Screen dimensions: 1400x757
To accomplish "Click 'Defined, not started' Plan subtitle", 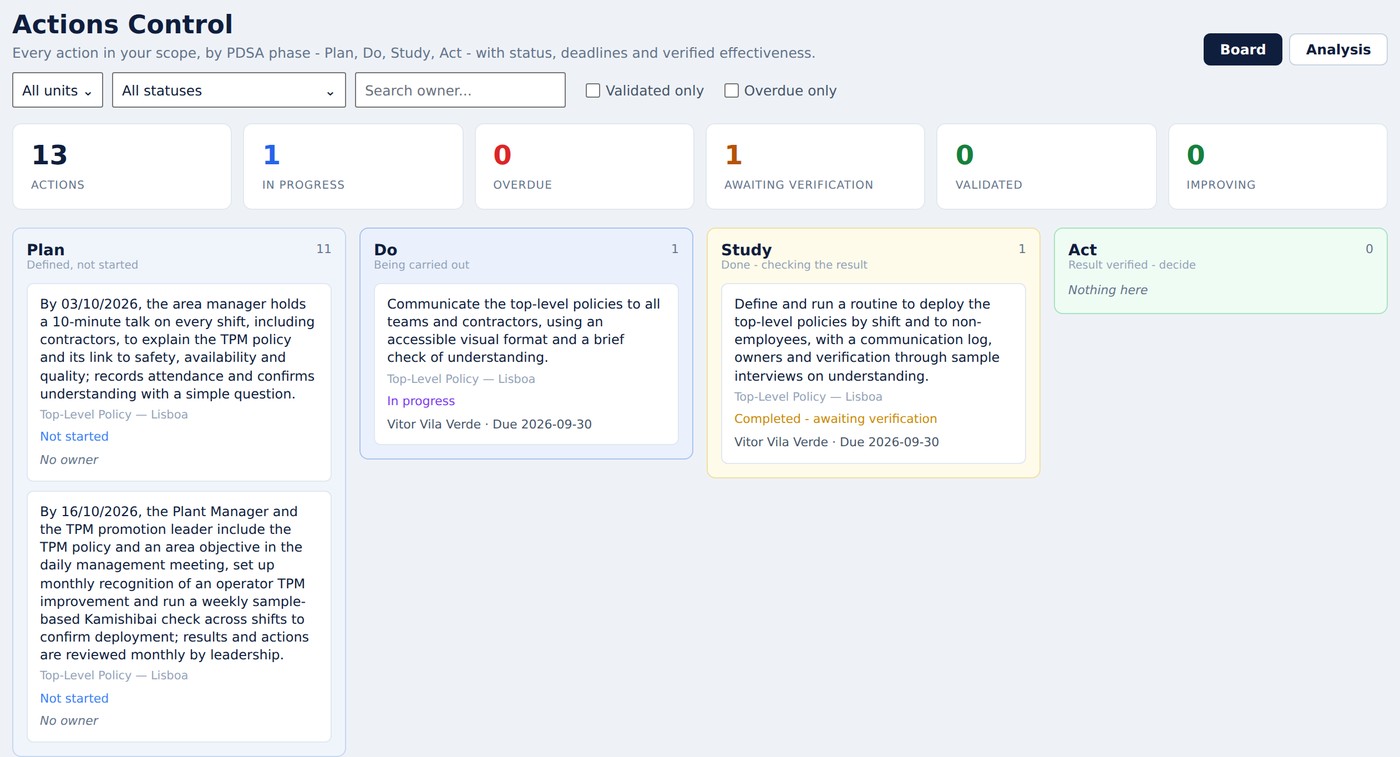I will click(x=82, y=265).
